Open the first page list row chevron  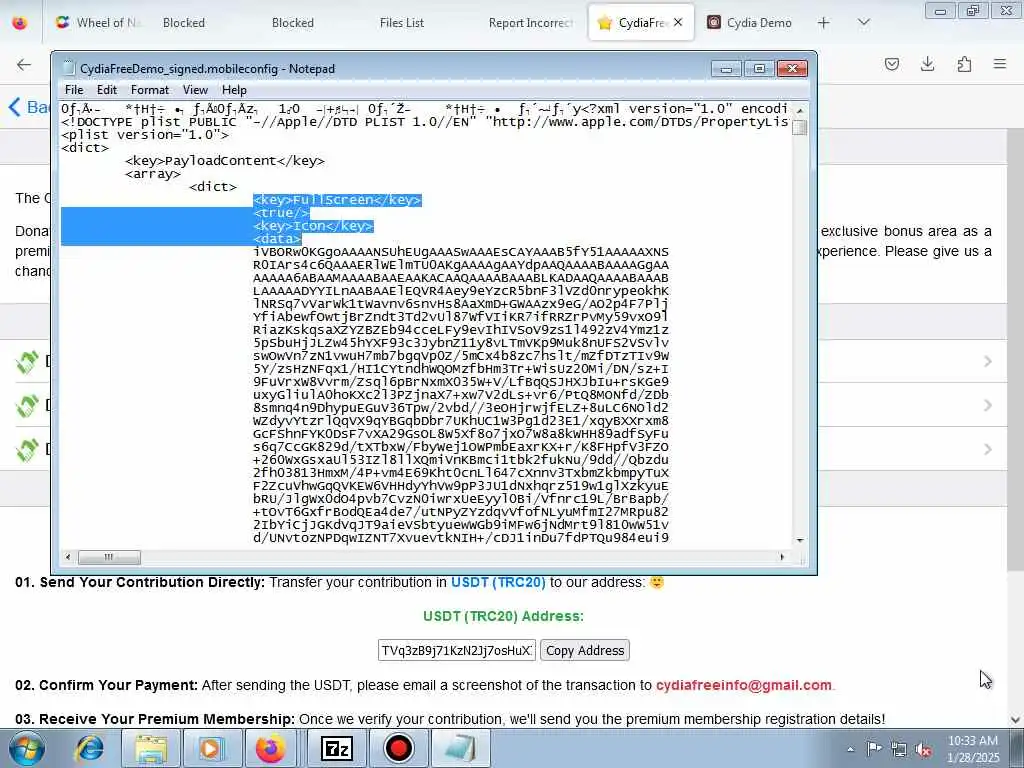pos(987,361)
